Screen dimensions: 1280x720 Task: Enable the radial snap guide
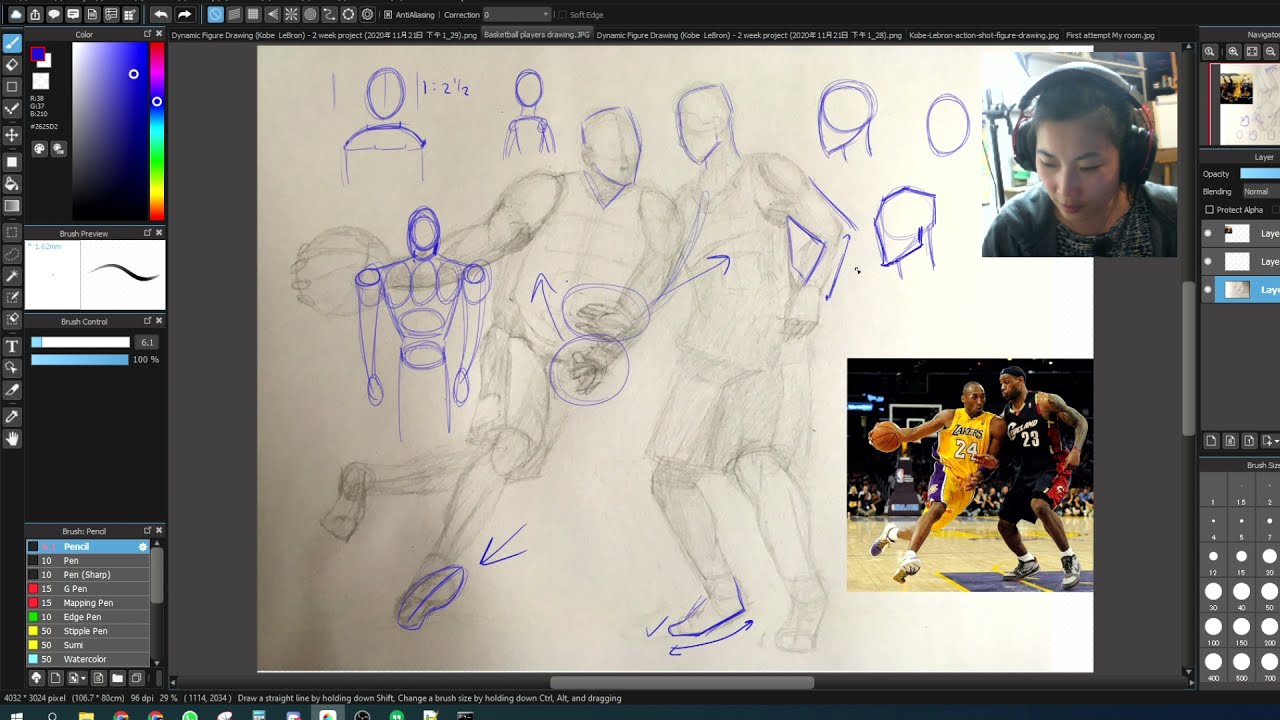[291, 15]
